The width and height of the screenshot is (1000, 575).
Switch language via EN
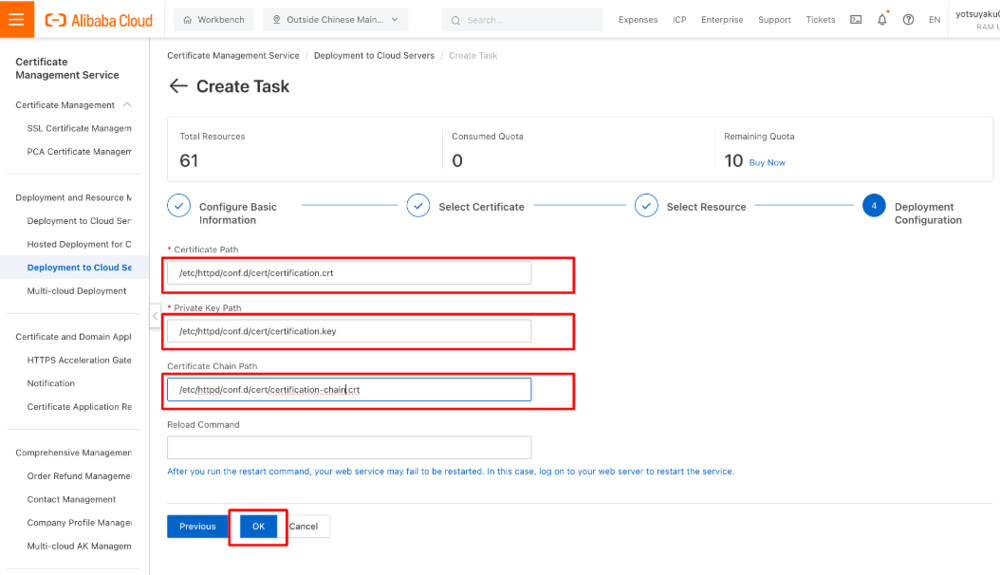click(934, 20)
